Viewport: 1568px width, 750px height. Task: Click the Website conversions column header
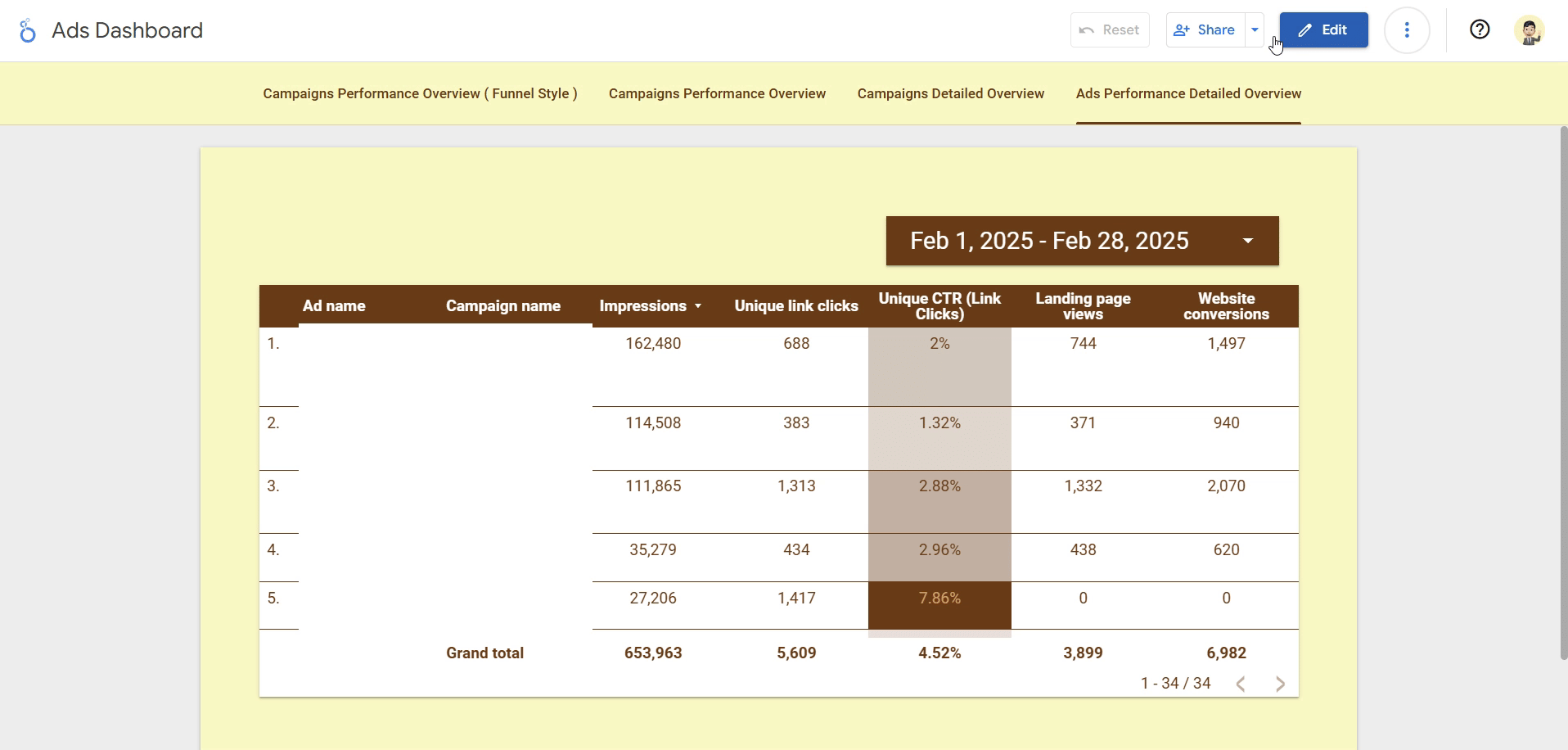click(x=1226, y=306)
